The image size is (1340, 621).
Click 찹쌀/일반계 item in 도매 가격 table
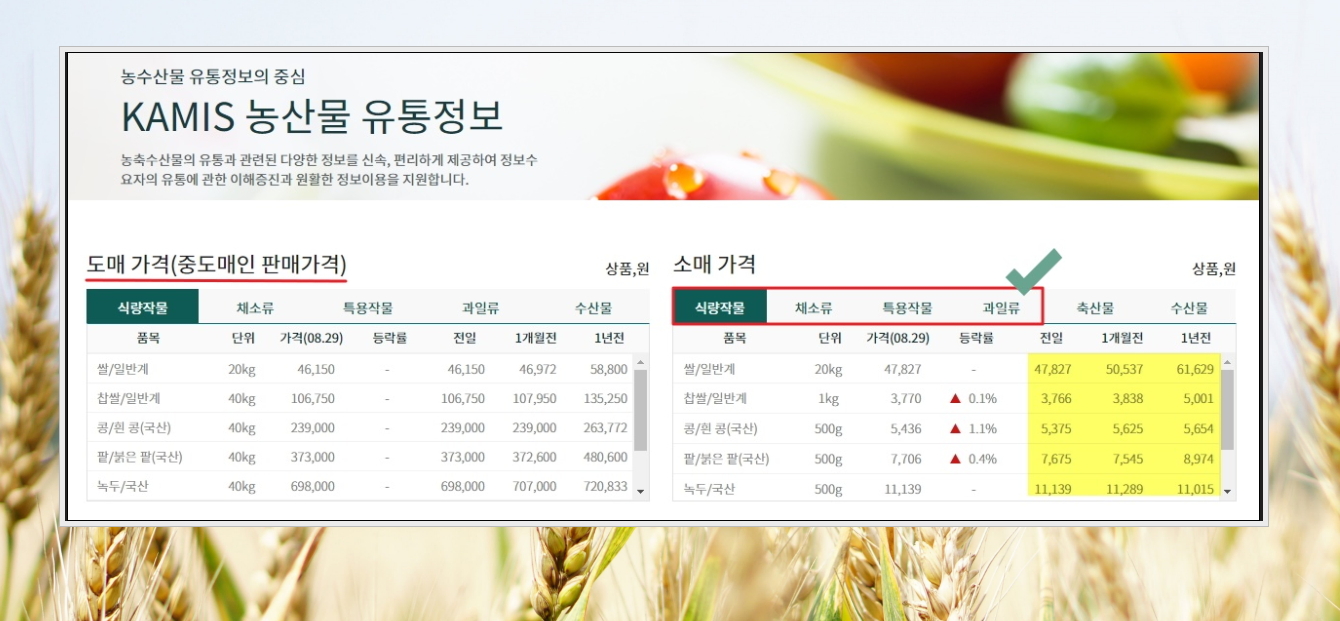pyautogui.click(x=128, y=398)
